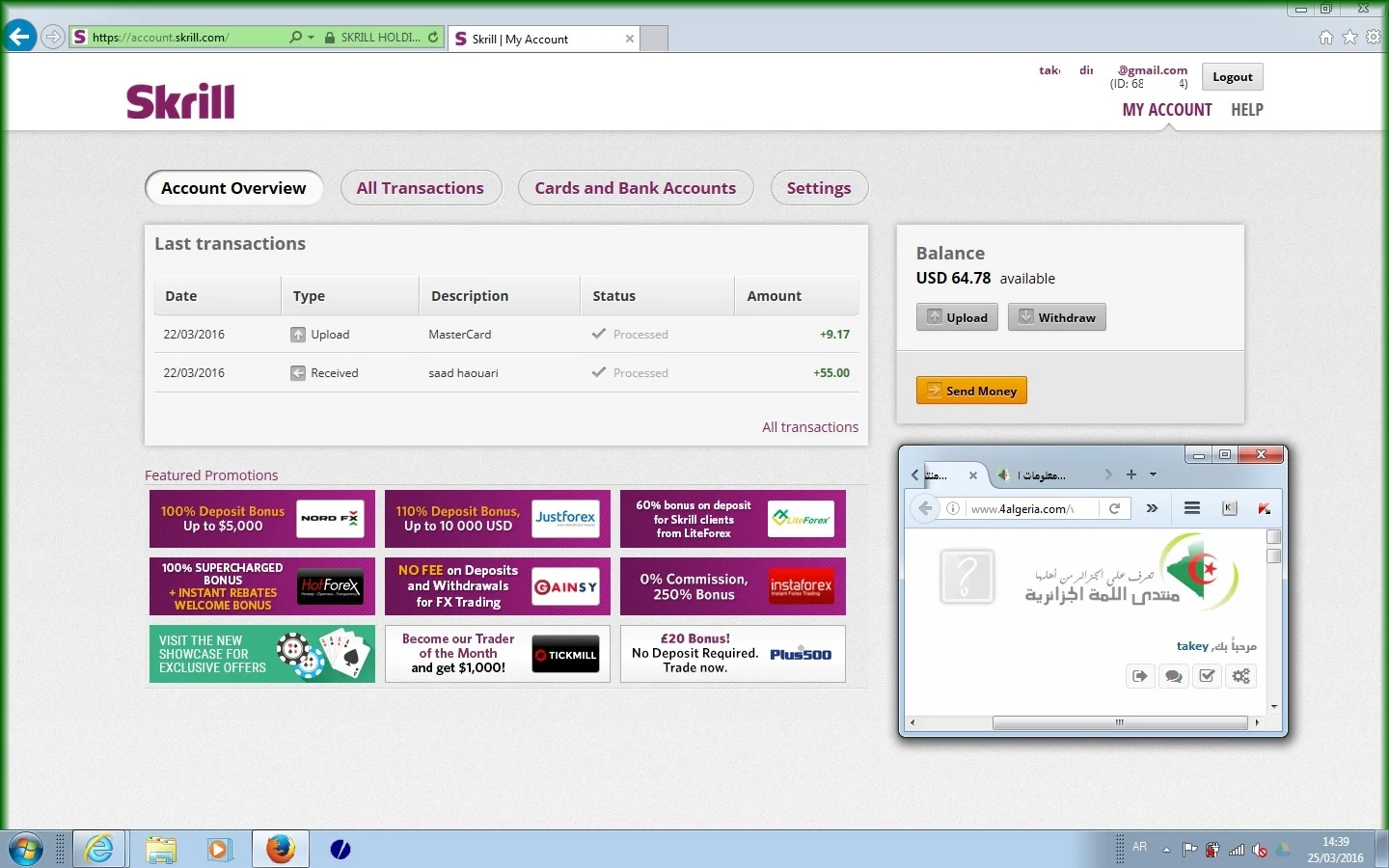Click the Firefox horizontal scrollbar thumb
Viewport: 1389px width, 868px height.
[1119, 722]
